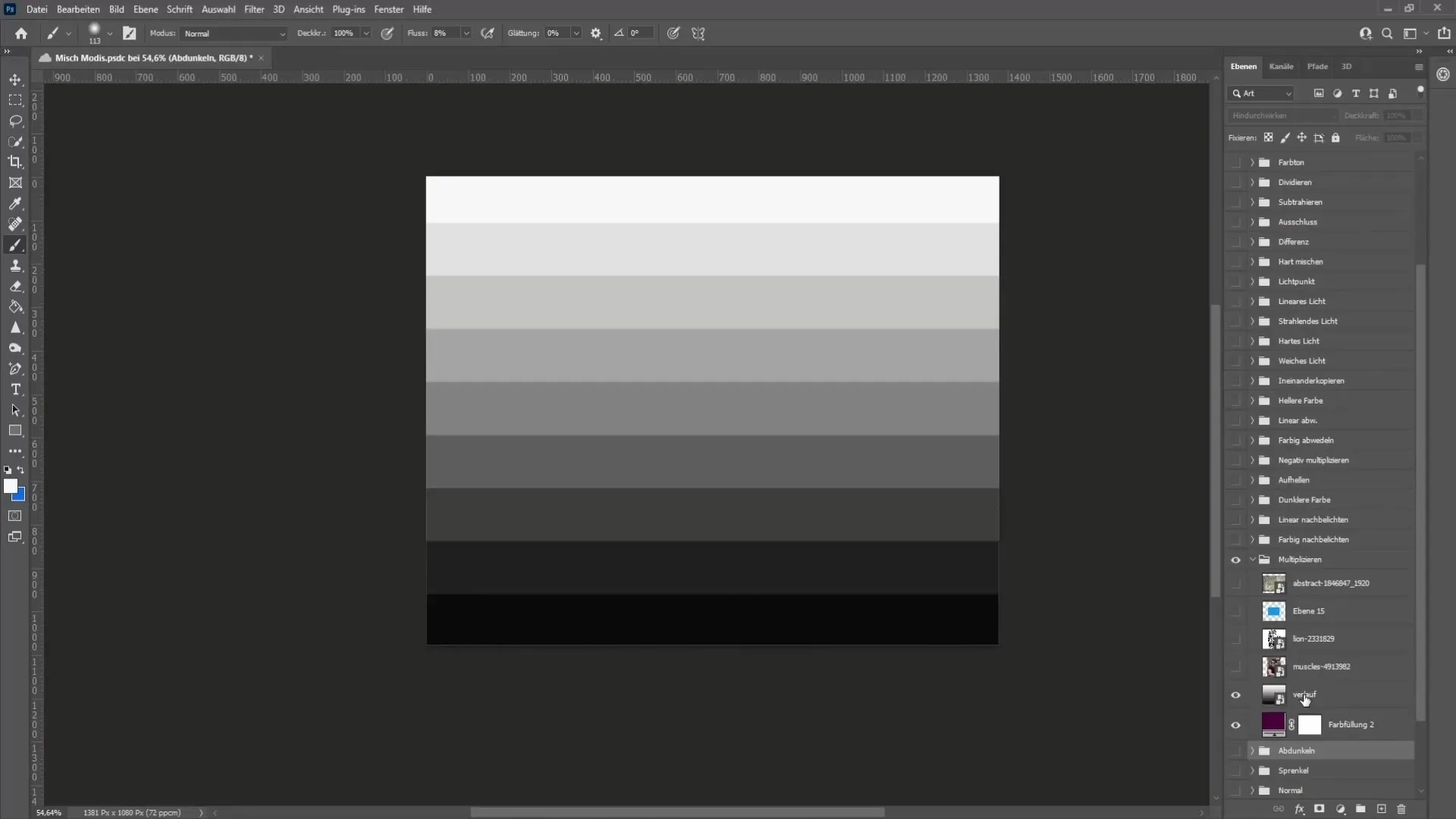The image size is (1456, 819).
Task: Filter layers by type layers (T icon)
Action: 1356,93
